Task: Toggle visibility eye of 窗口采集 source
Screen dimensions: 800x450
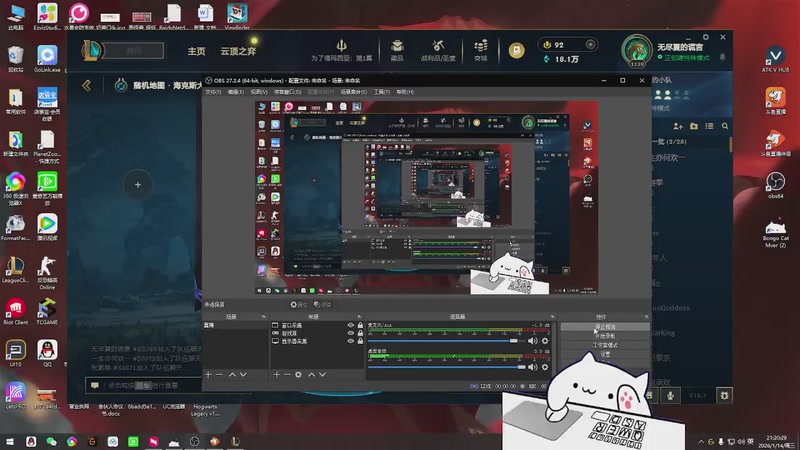Action: click(x=351, y=325)
